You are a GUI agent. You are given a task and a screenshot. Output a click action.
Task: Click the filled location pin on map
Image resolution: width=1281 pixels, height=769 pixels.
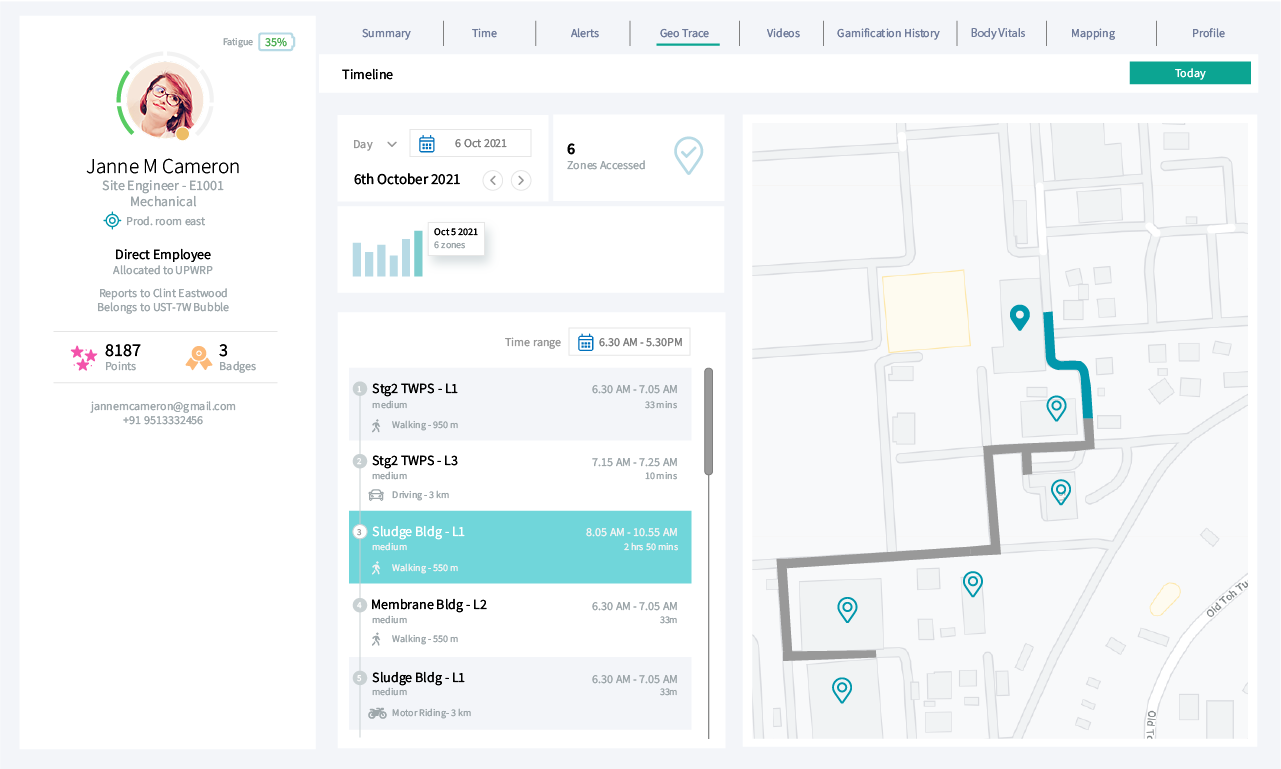[x=1019, y=318]
